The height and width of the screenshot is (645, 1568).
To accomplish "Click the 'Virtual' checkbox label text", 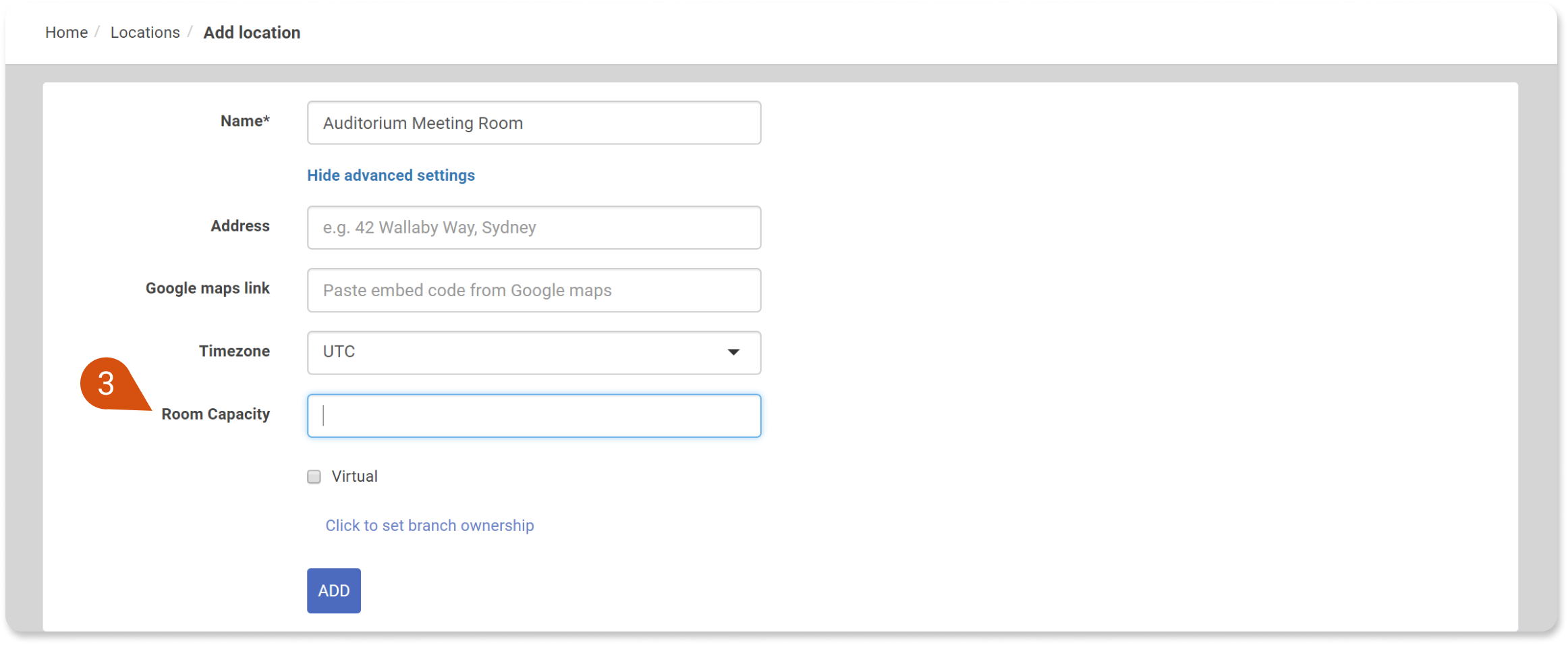I will pyautogui.click(x=354, y=476).
